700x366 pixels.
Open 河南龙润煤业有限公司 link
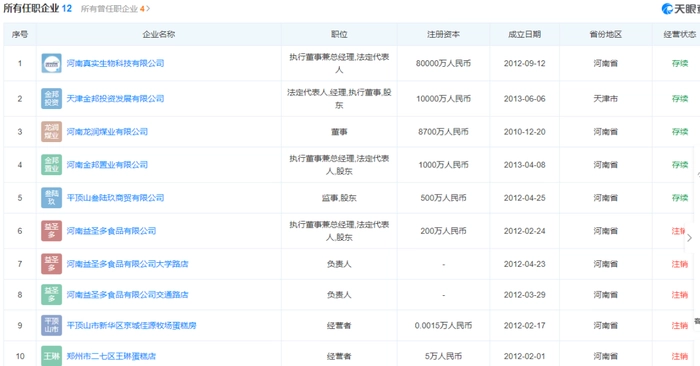(107, 132)
